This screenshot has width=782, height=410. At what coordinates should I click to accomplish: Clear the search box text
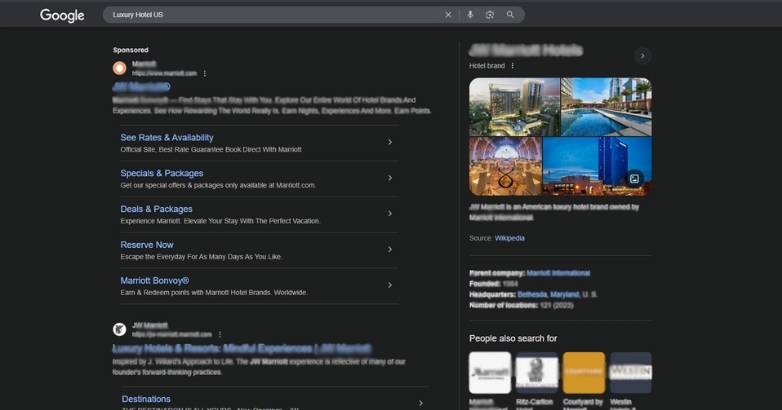(448, 15)
